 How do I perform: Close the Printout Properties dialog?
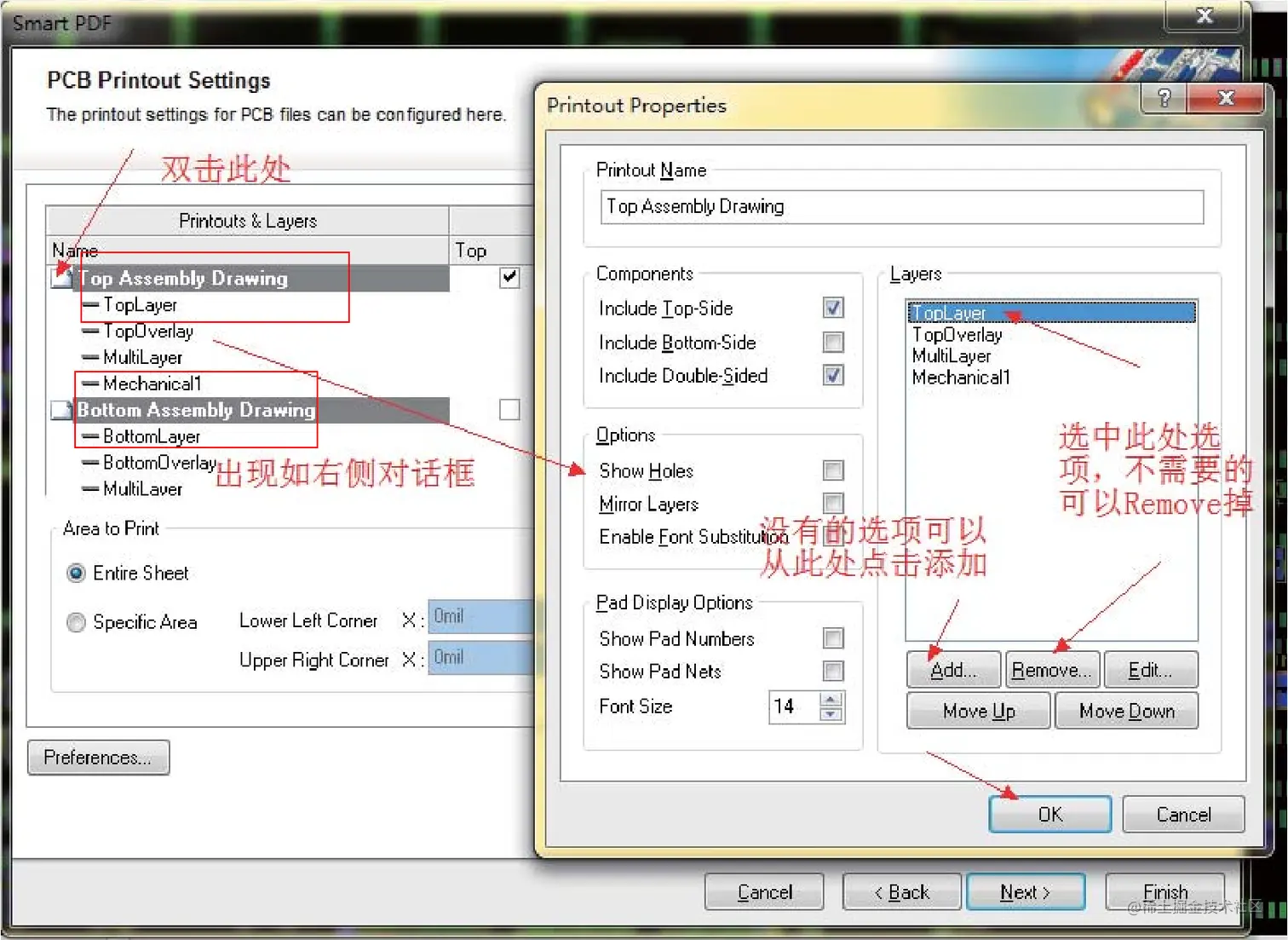[x=1226, y=97]
